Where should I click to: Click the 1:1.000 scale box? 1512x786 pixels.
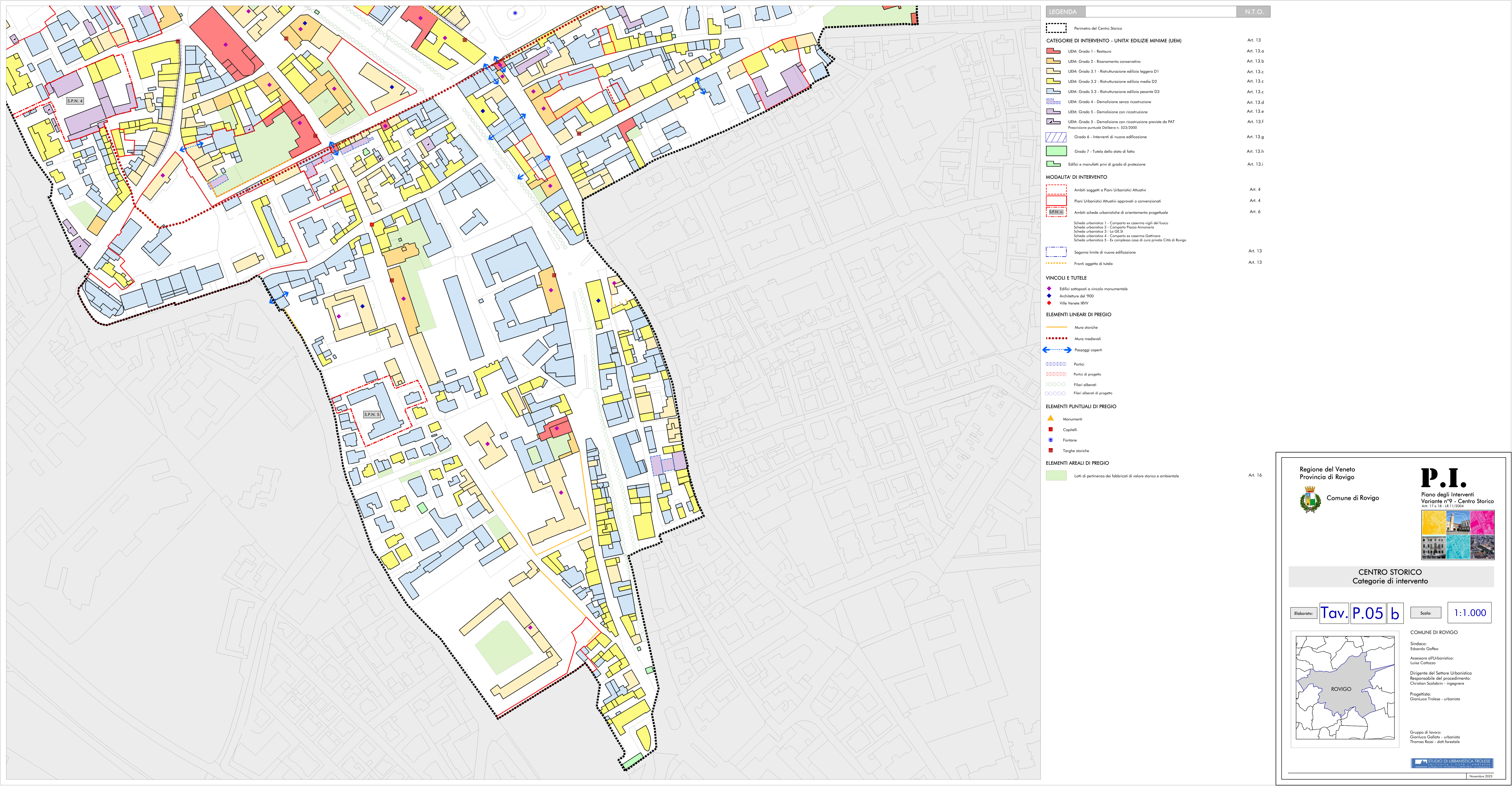[1469, 613]
